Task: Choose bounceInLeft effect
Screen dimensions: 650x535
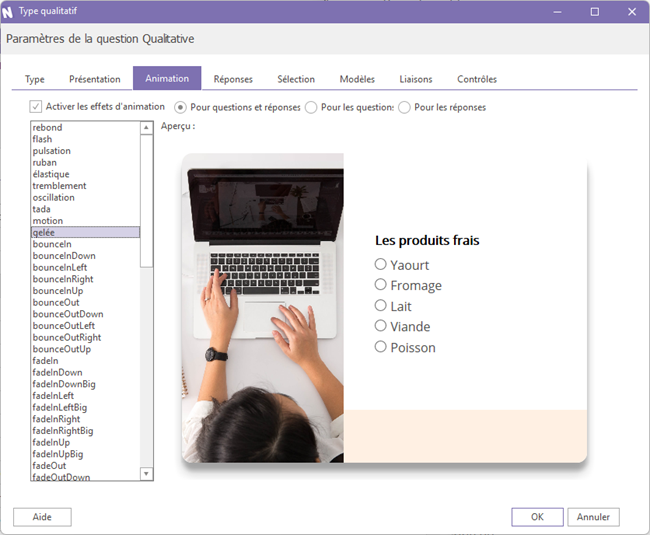Action: click(x=86, y=267)
